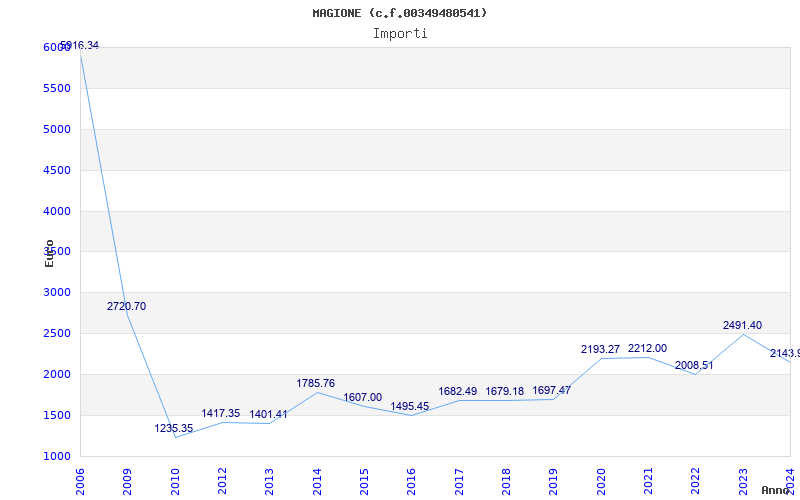
Task: Click the 2193.27 data label
Action: 600,349
